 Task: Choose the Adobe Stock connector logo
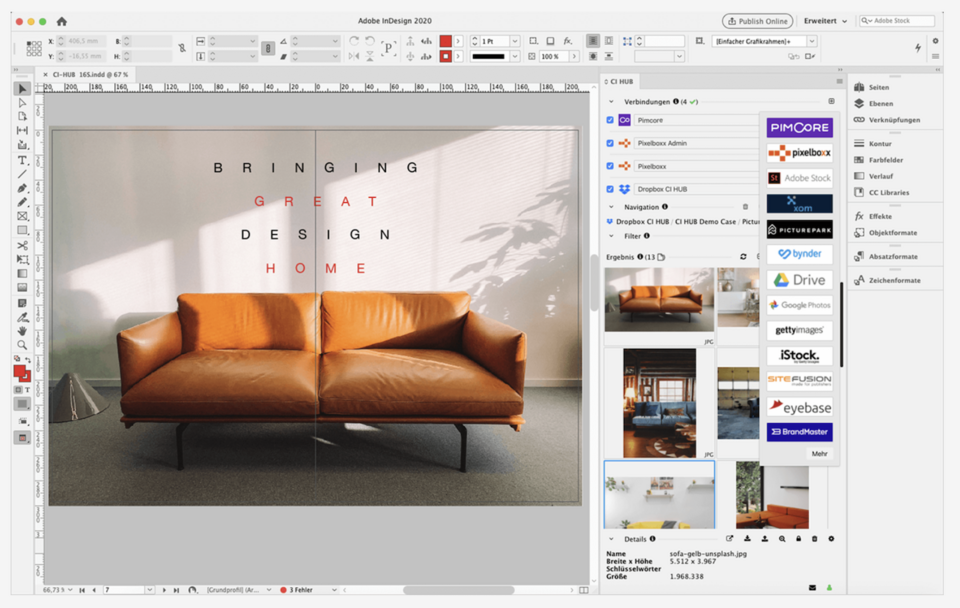(800, 178)
